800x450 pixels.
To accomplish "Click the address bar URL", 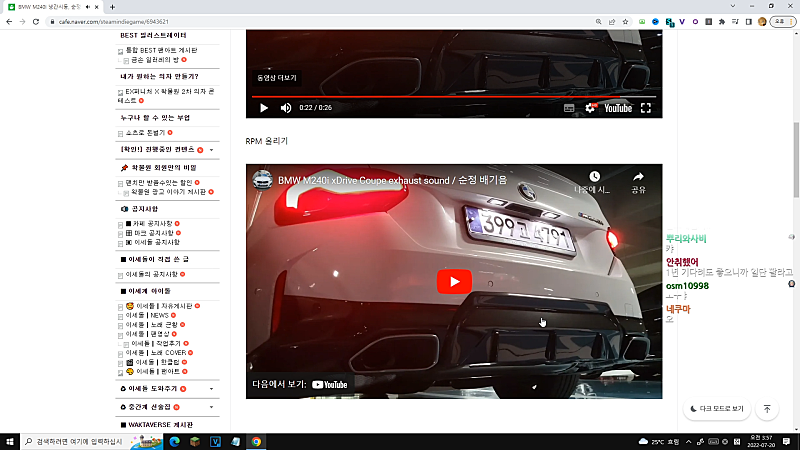I will 113,22.
